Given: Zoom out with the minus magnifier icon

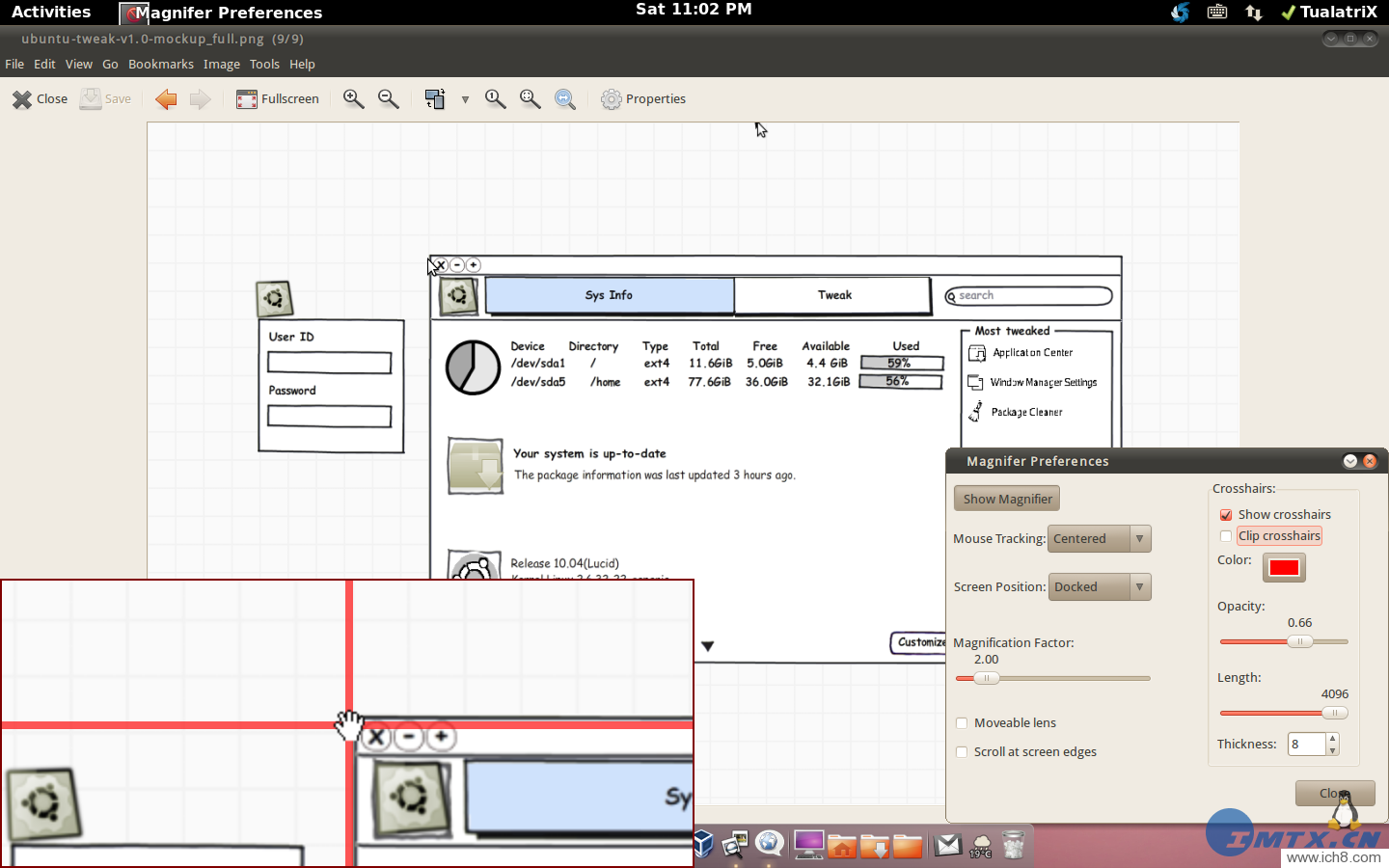Looking at the screenshot, I should click(x=389, y=99).
